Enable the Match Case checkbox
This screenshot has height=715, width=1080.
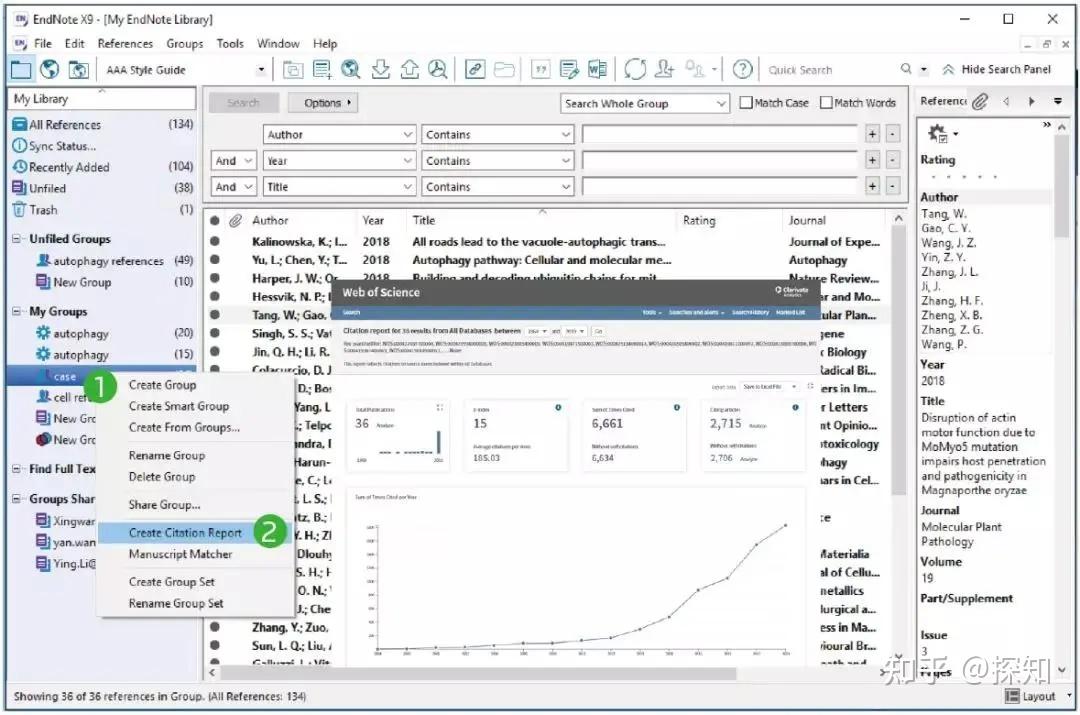pyautogui.click(x=745, y=102)
